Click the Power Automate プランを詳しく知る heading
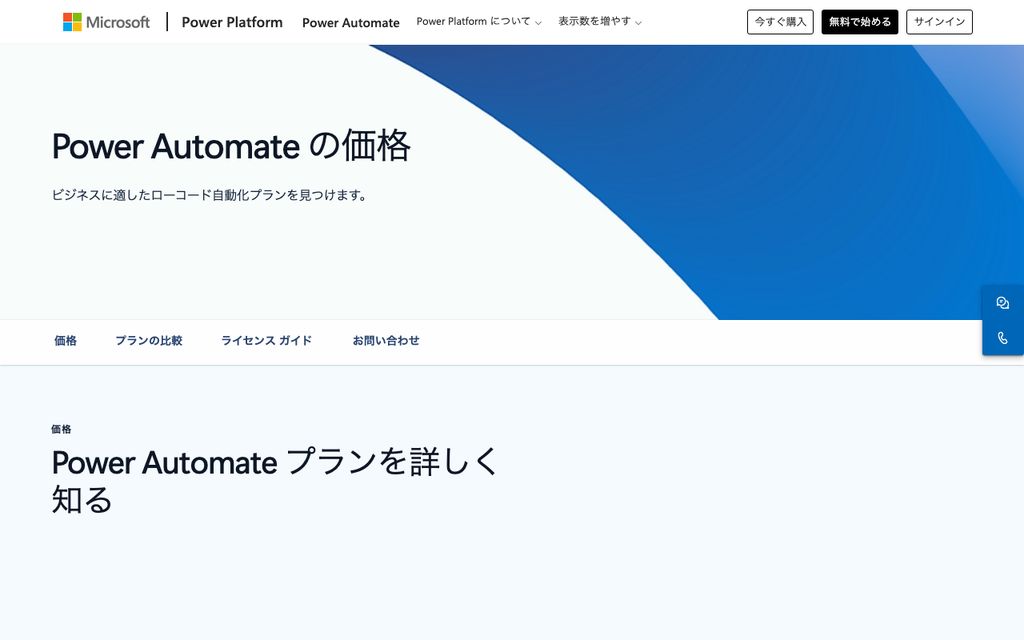1024x640 pixels. [x=276, y=481]
